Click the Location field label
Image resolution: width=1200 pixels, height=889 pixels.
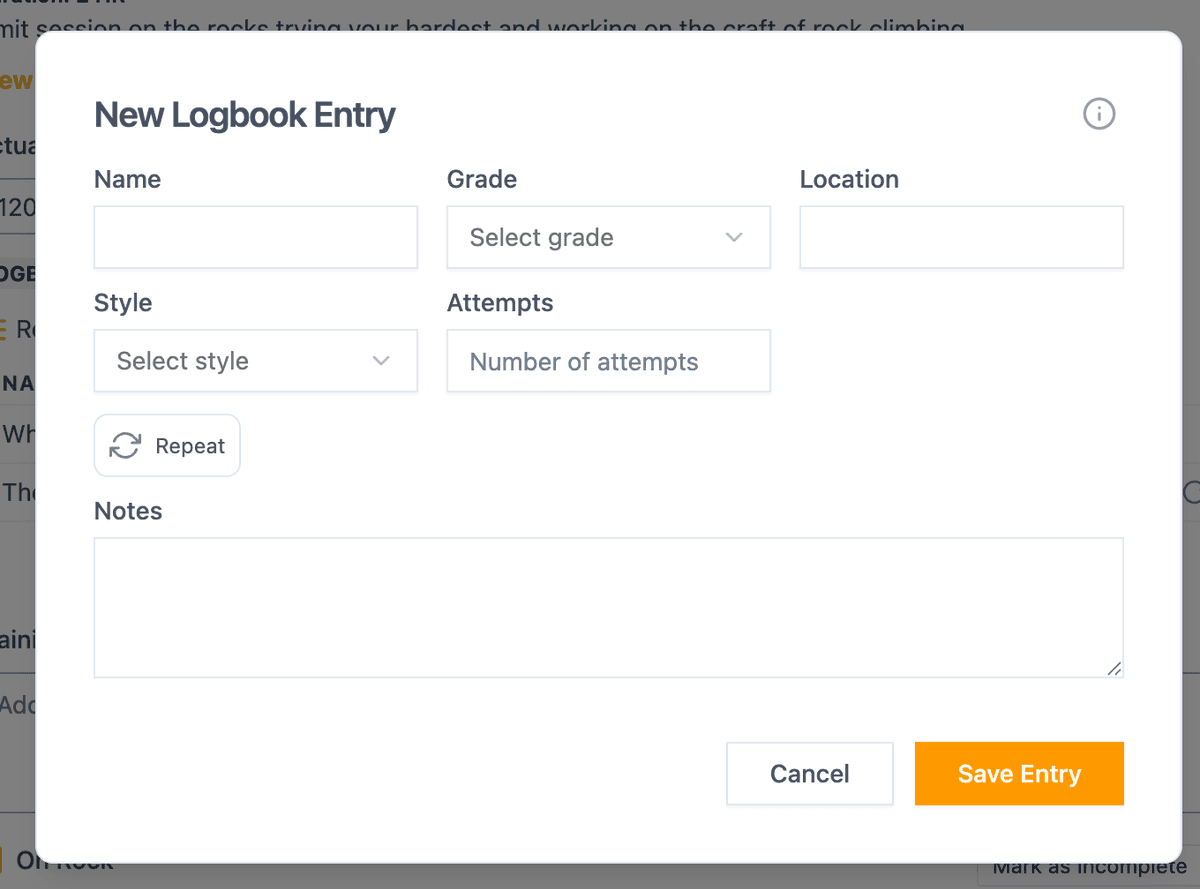coord(849,179)
